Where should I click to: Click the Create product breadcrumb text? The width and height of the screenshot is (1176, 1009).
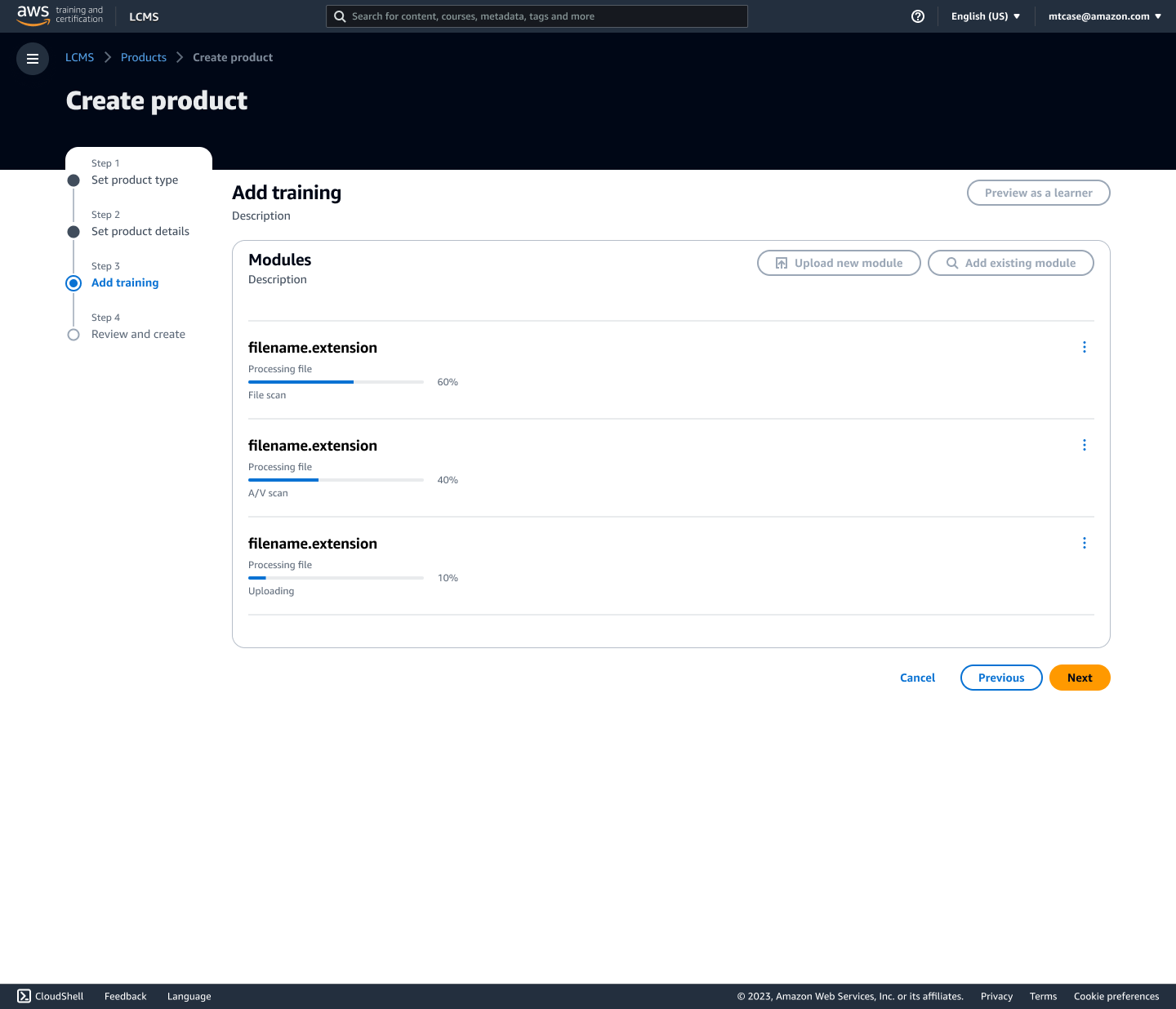[x=233, y=57]
